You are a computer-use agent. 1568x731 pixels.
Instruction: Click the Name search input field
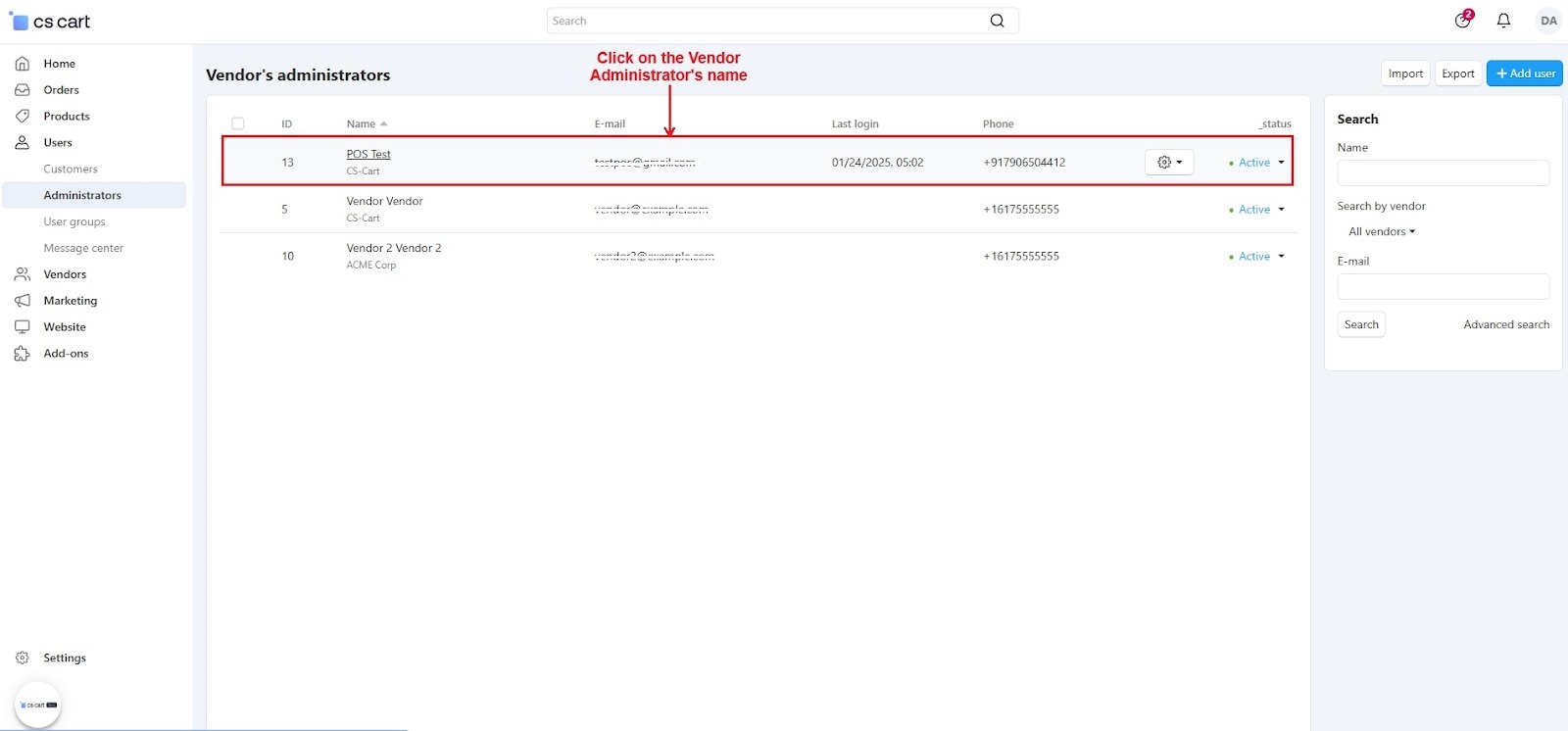(1443, 173)
